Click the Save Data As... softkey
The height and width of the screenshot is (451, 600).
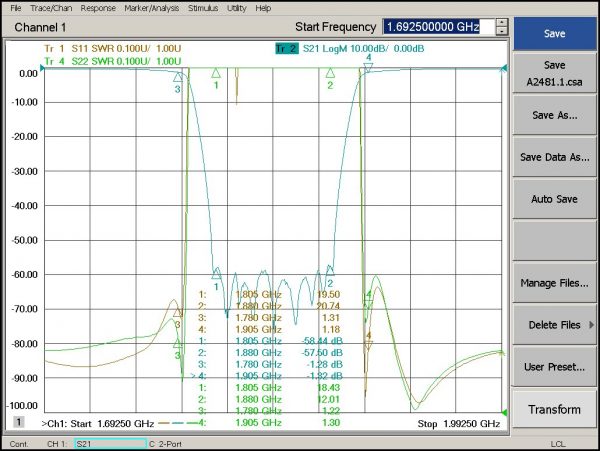(554, 157)
